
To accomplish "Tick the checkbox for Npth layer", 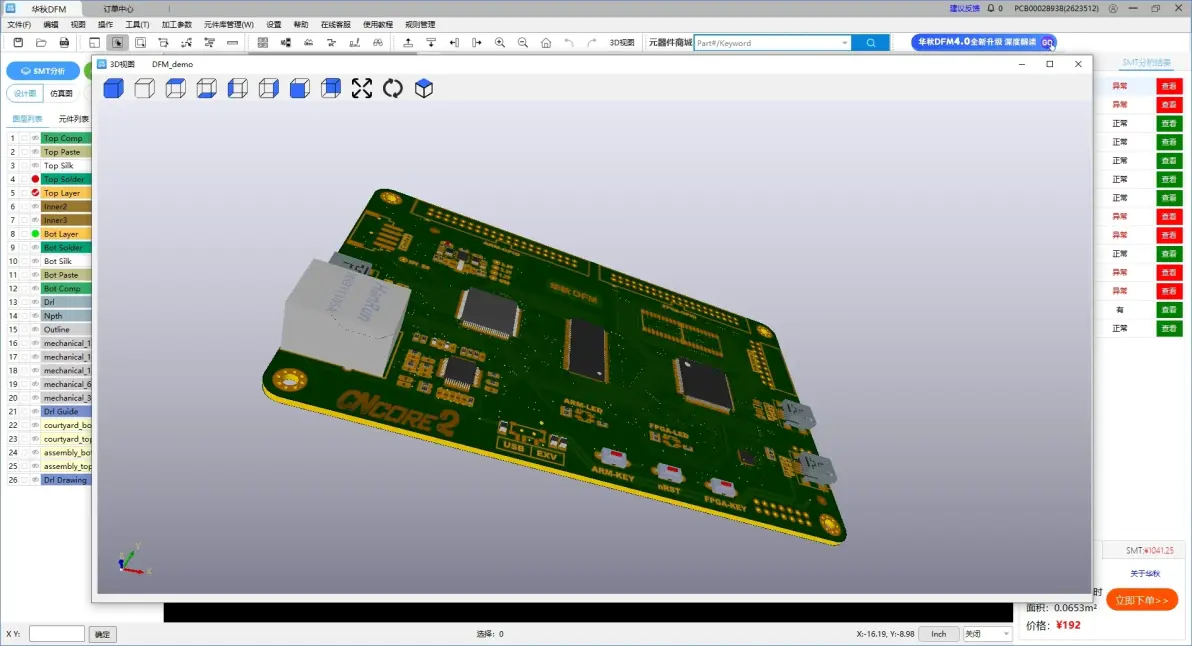I will (24, 316).
